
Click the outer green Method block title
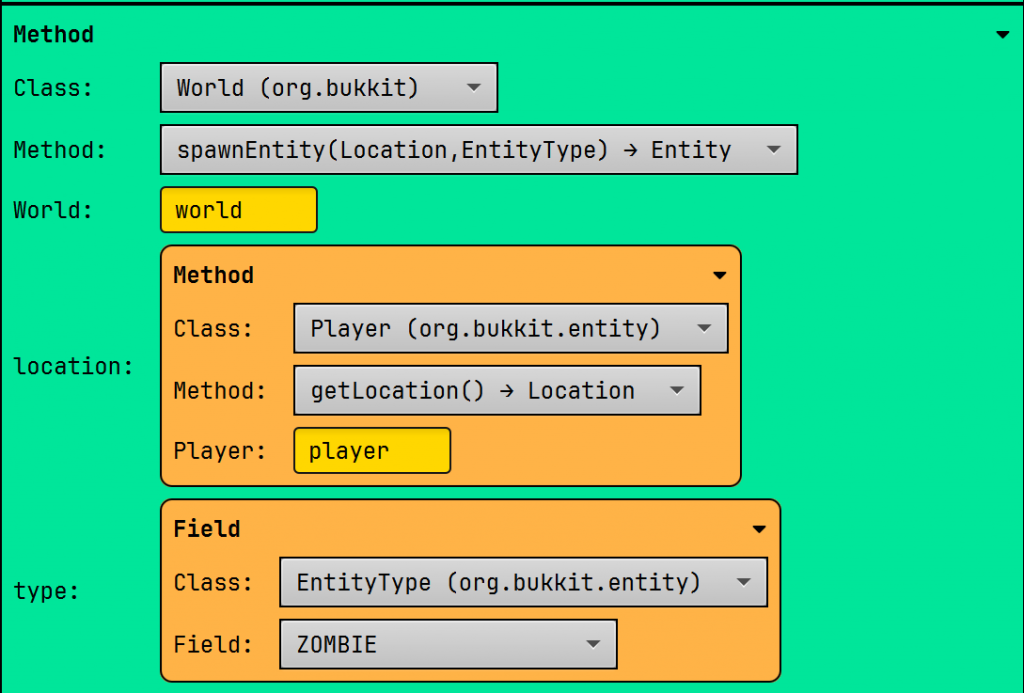(x=54, y=35)
